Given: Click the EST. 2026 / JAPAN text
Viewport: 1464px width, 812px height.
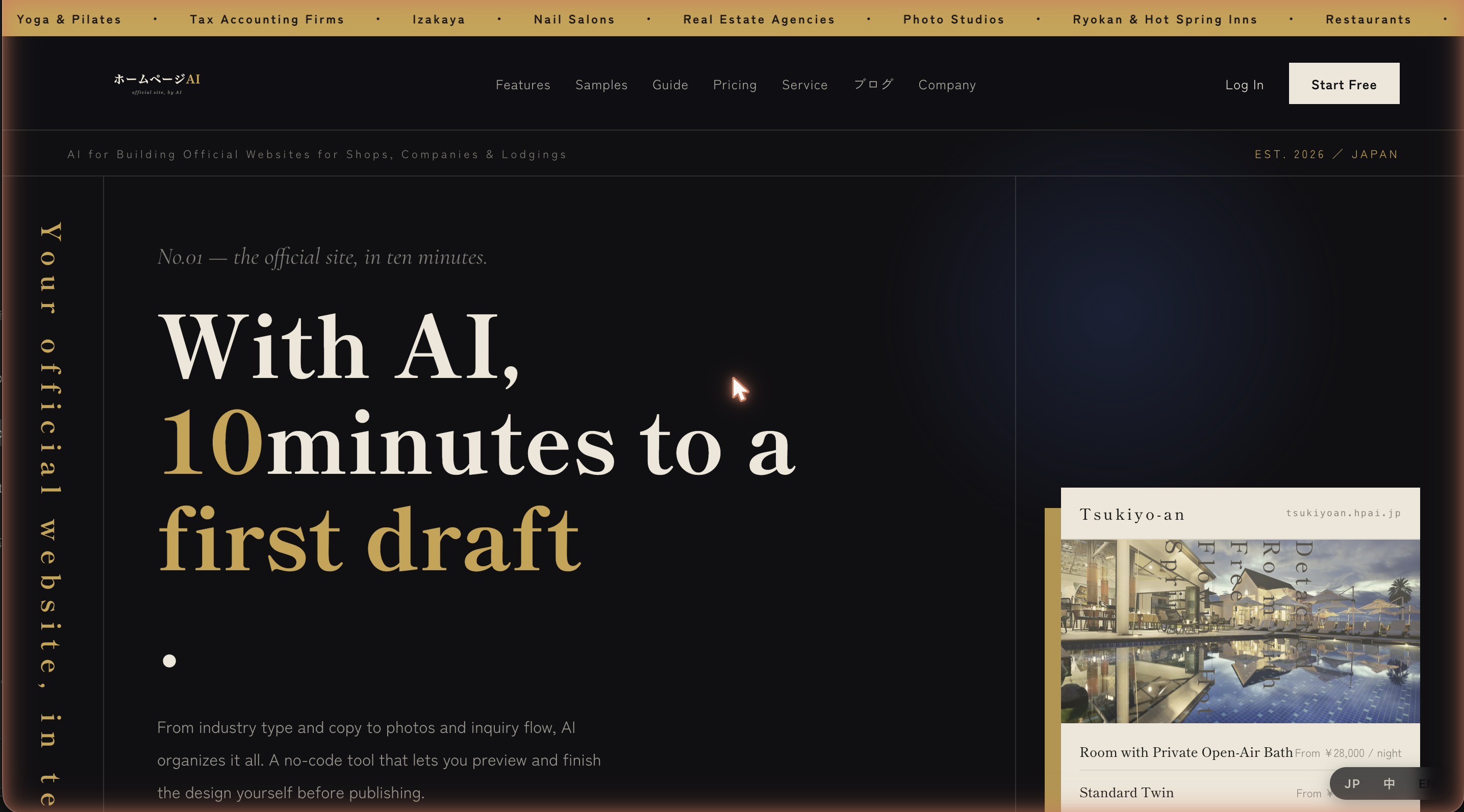Looking at the screenshot, I should coord(1326,155).
